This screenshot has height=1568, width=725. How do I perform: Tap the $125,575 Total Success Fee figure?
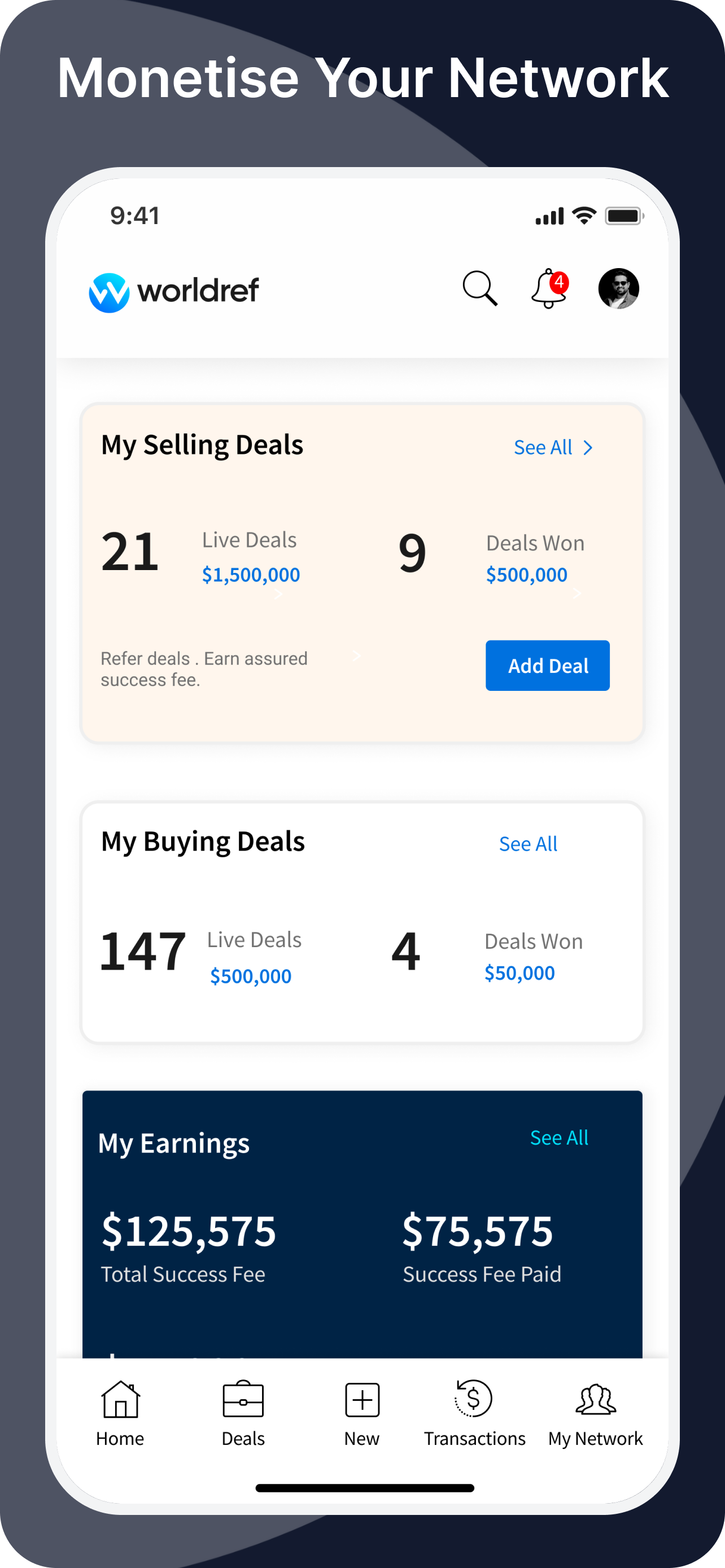pyautogui.click(x=189, y=1231)
